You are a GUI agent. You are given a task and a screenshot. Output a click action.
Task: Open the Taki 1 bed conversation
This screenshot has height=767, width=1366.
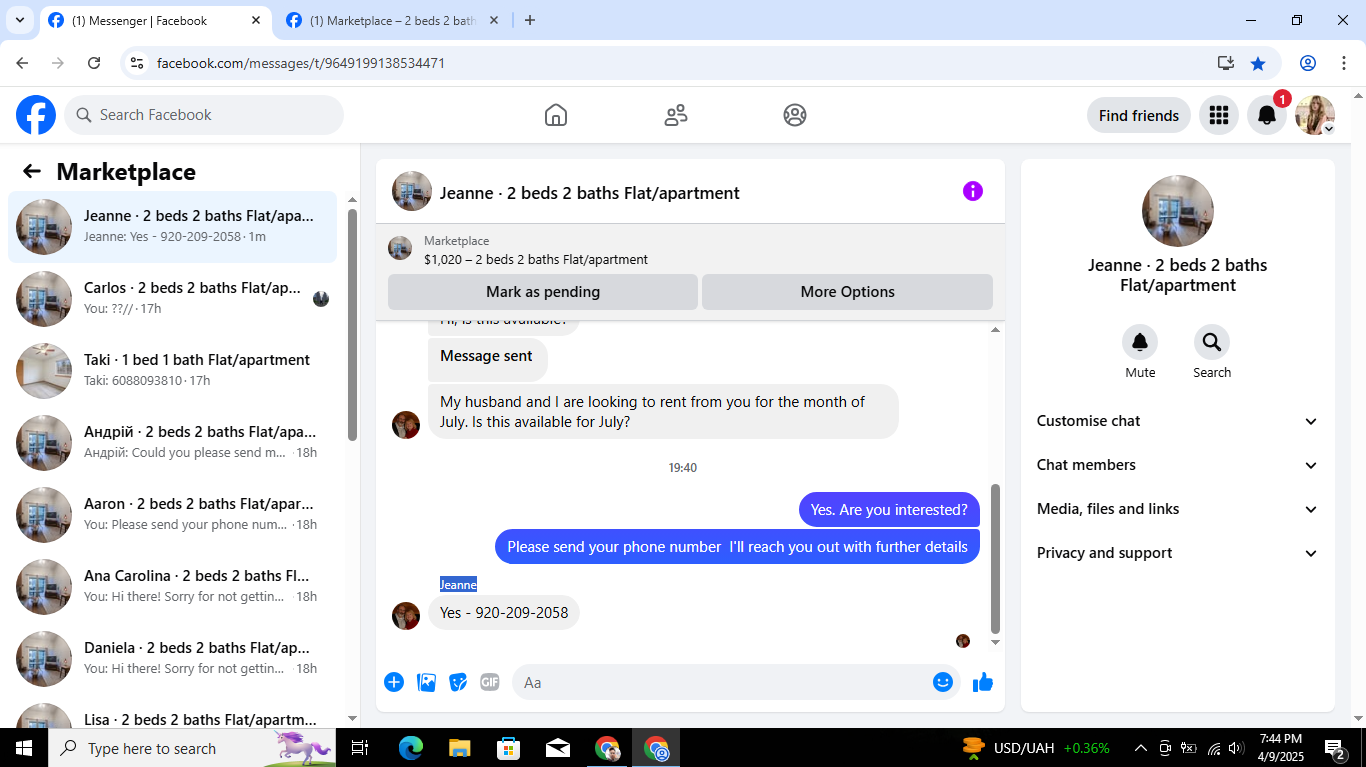point(173,371)
